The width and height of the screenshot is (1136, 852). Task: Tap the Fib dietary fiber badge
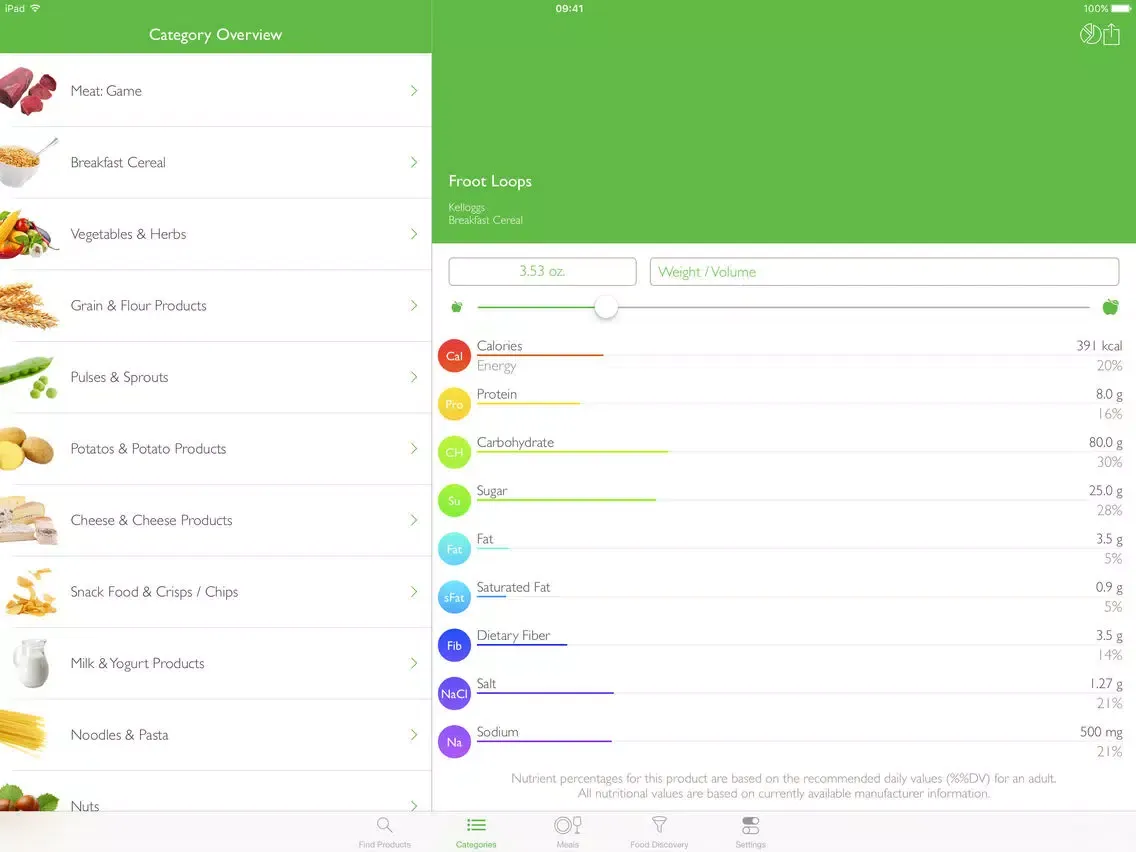pyautogui.click(x=454, y=646)
